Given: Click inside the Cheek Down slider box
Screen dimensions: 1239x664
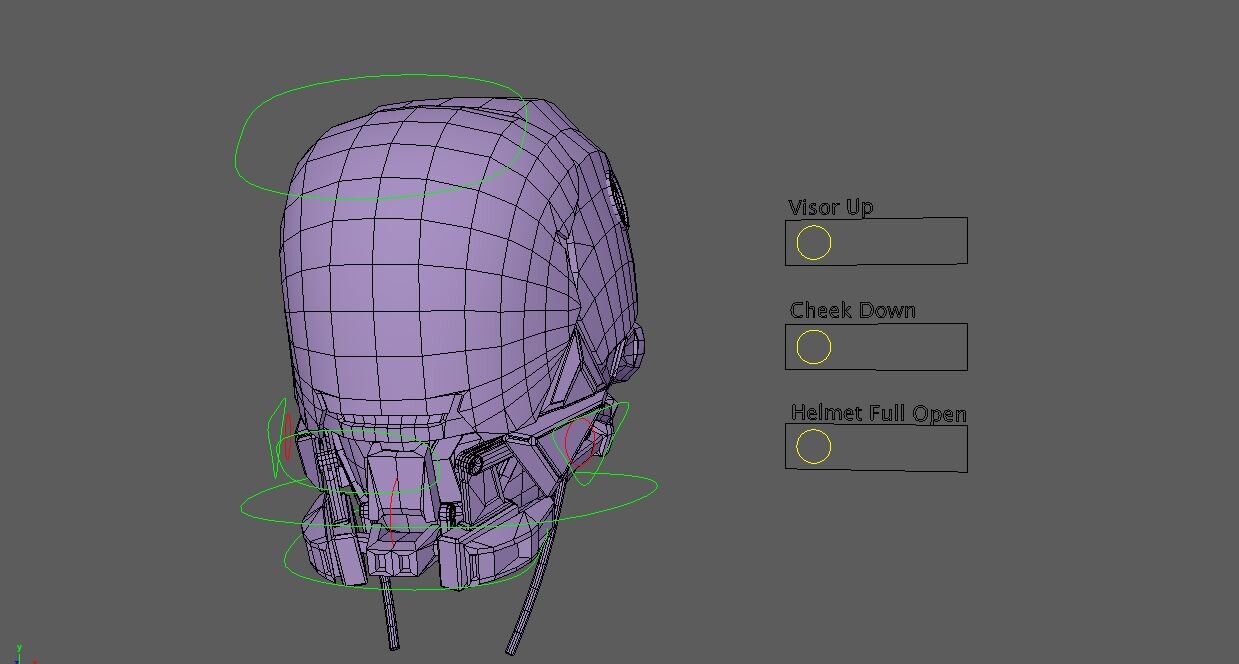Looking at the screenshot, I should (900, 346).
